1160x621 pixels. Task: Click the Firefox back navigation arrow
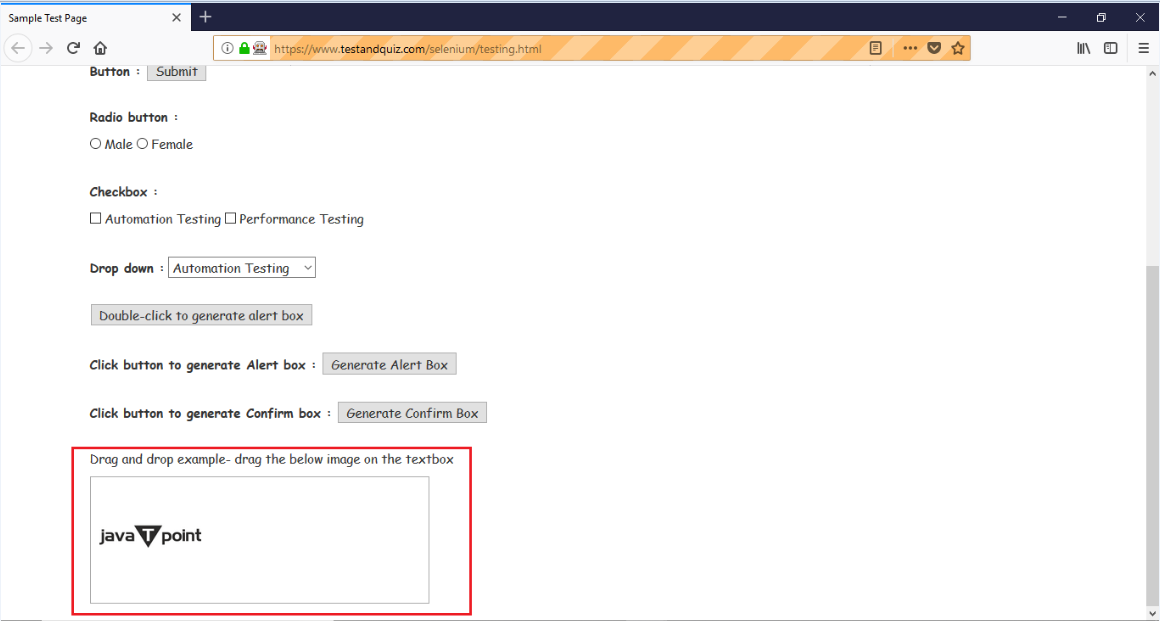click(x=17, y=47)
